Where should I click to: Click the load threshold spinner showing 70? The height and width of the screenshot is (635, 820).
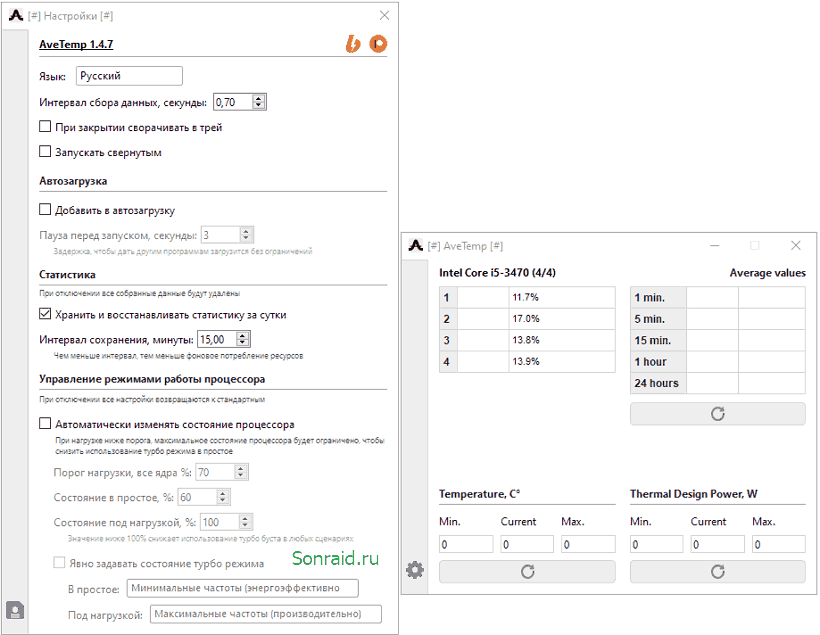(222, 472)
